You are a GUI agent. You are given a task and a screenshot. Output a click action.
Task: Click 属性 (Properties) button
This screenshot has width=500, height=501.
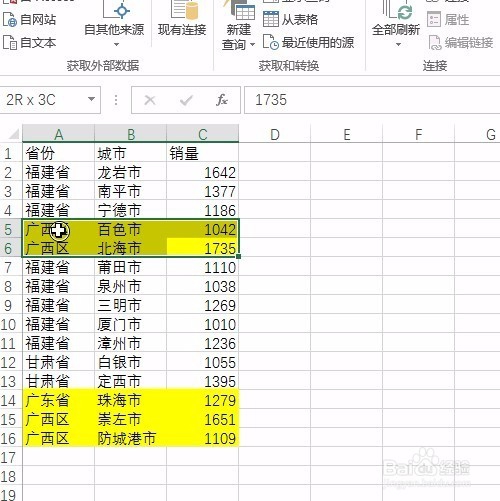click(448, 19)
